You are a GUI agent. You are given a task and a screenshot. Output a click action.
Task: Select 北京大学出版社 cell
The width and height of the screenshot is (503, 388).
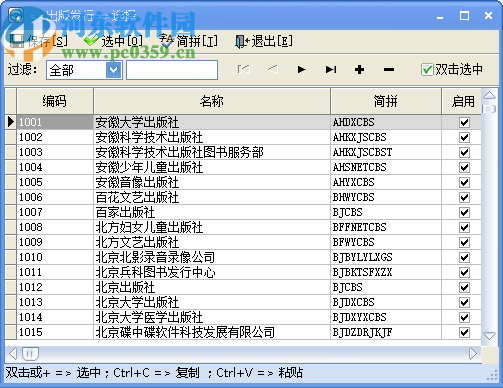[x=212, y=302]
